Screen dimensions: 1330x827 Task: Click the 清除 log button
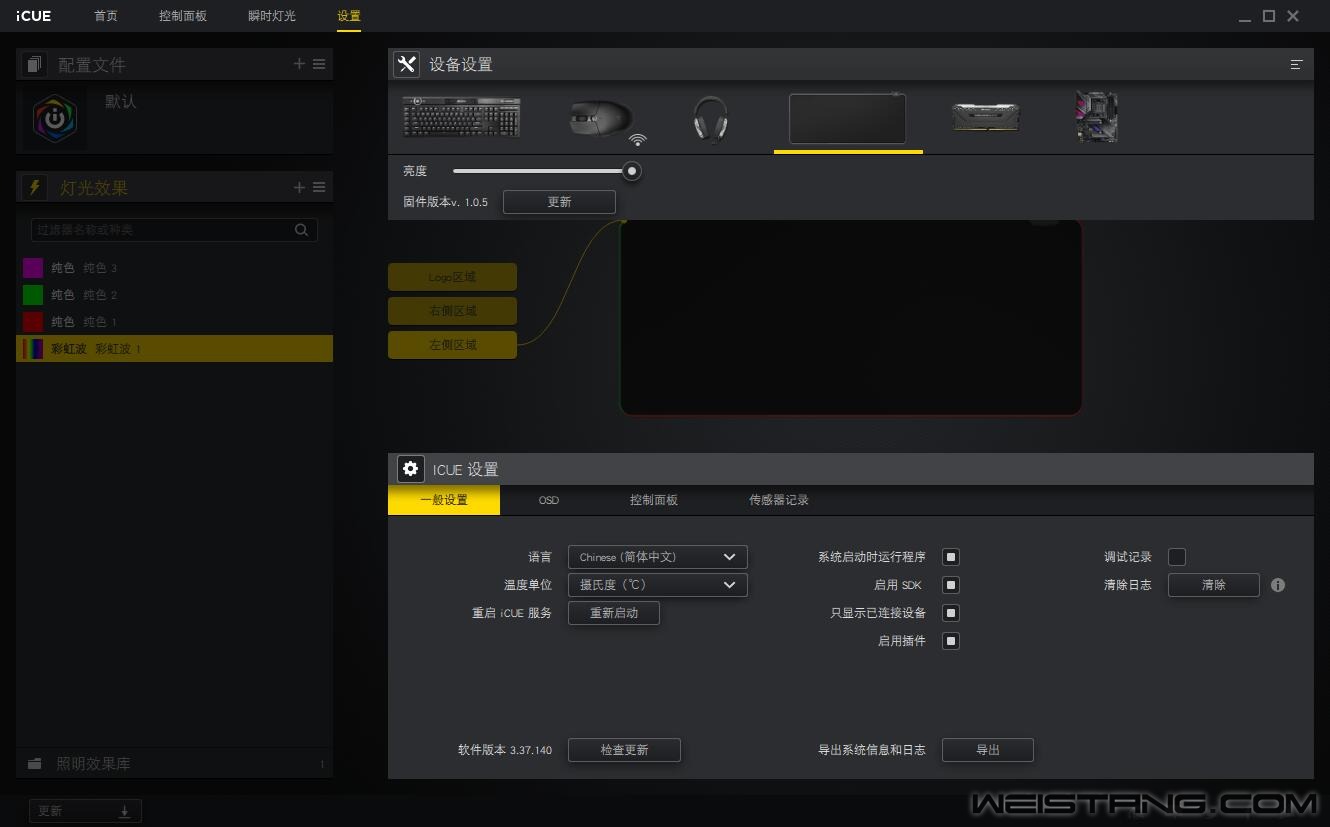coord(1214,585)
